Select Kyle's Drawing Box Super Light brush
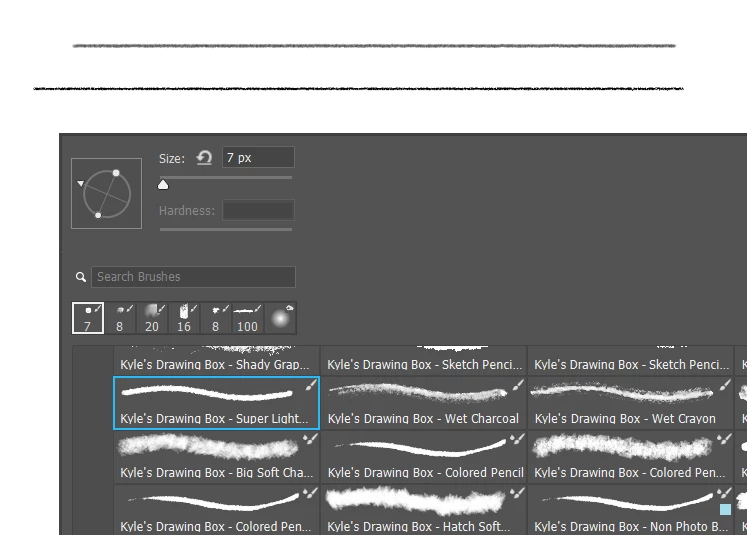Screen dimensions: 747x535 pos(216,403)
